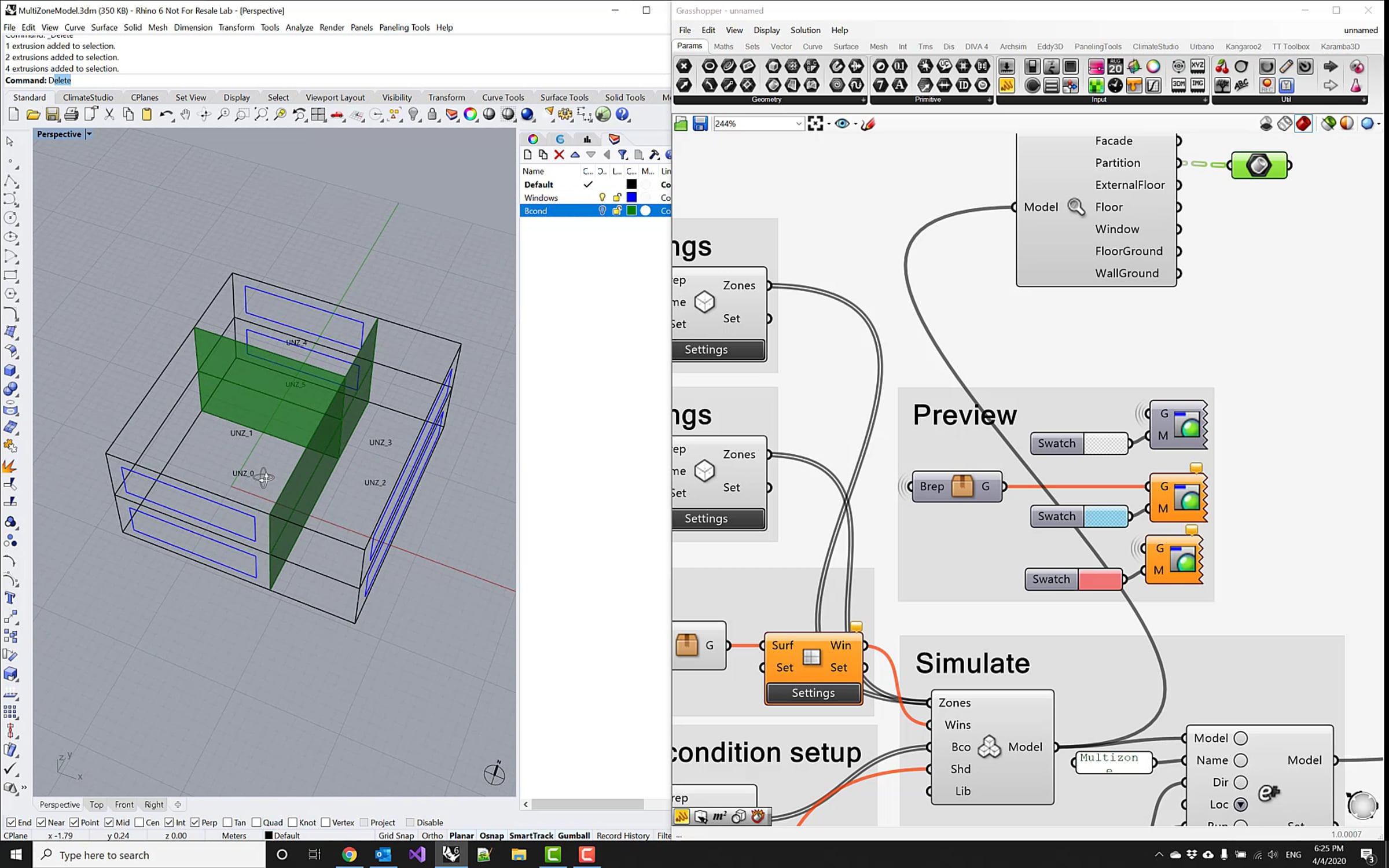Expand the Input panel in Grasshopper ribbon
This screenshot has height=868, width=1389.
point(1205,100)
